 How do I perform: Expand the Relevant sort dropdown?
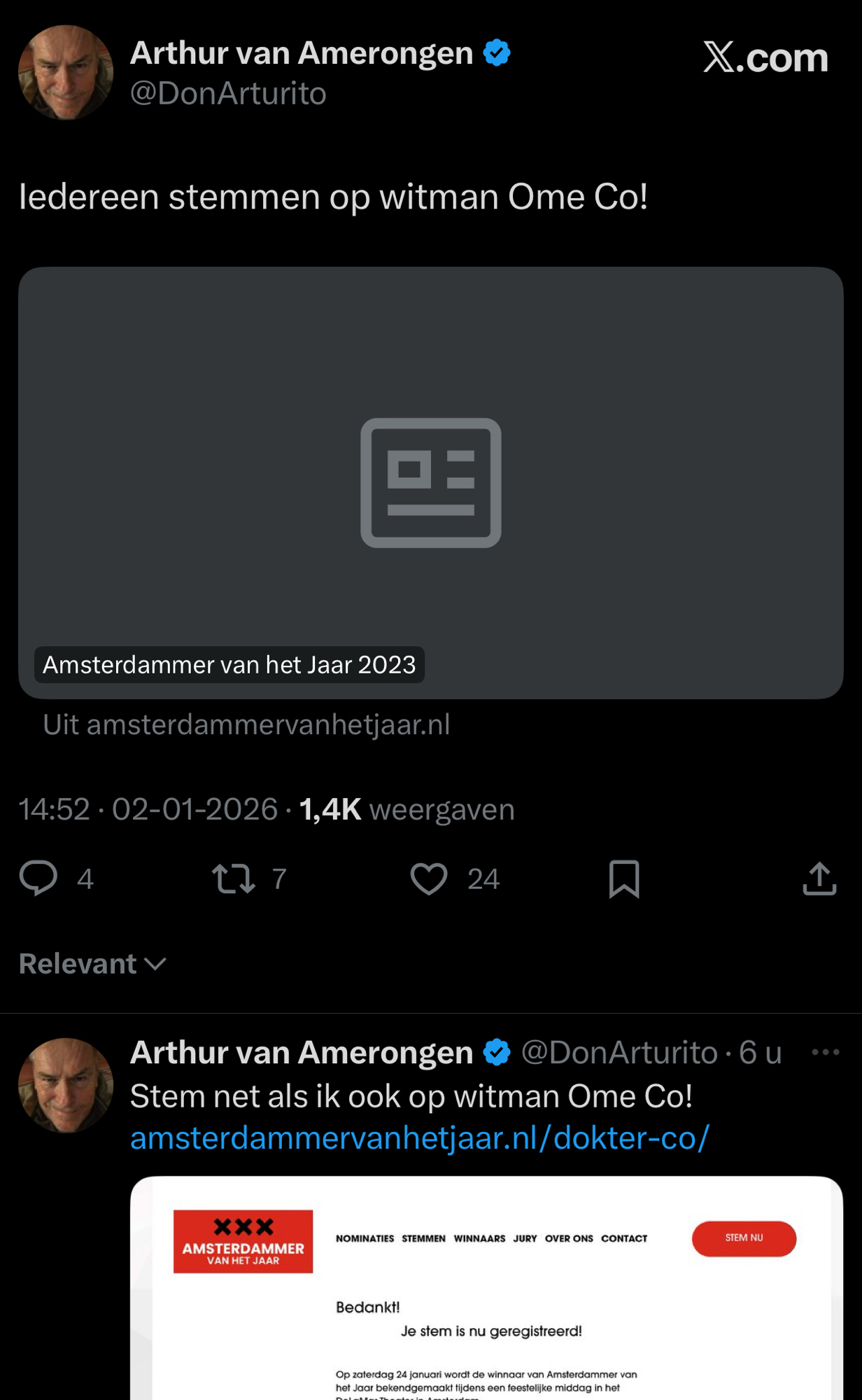point(92,964)
